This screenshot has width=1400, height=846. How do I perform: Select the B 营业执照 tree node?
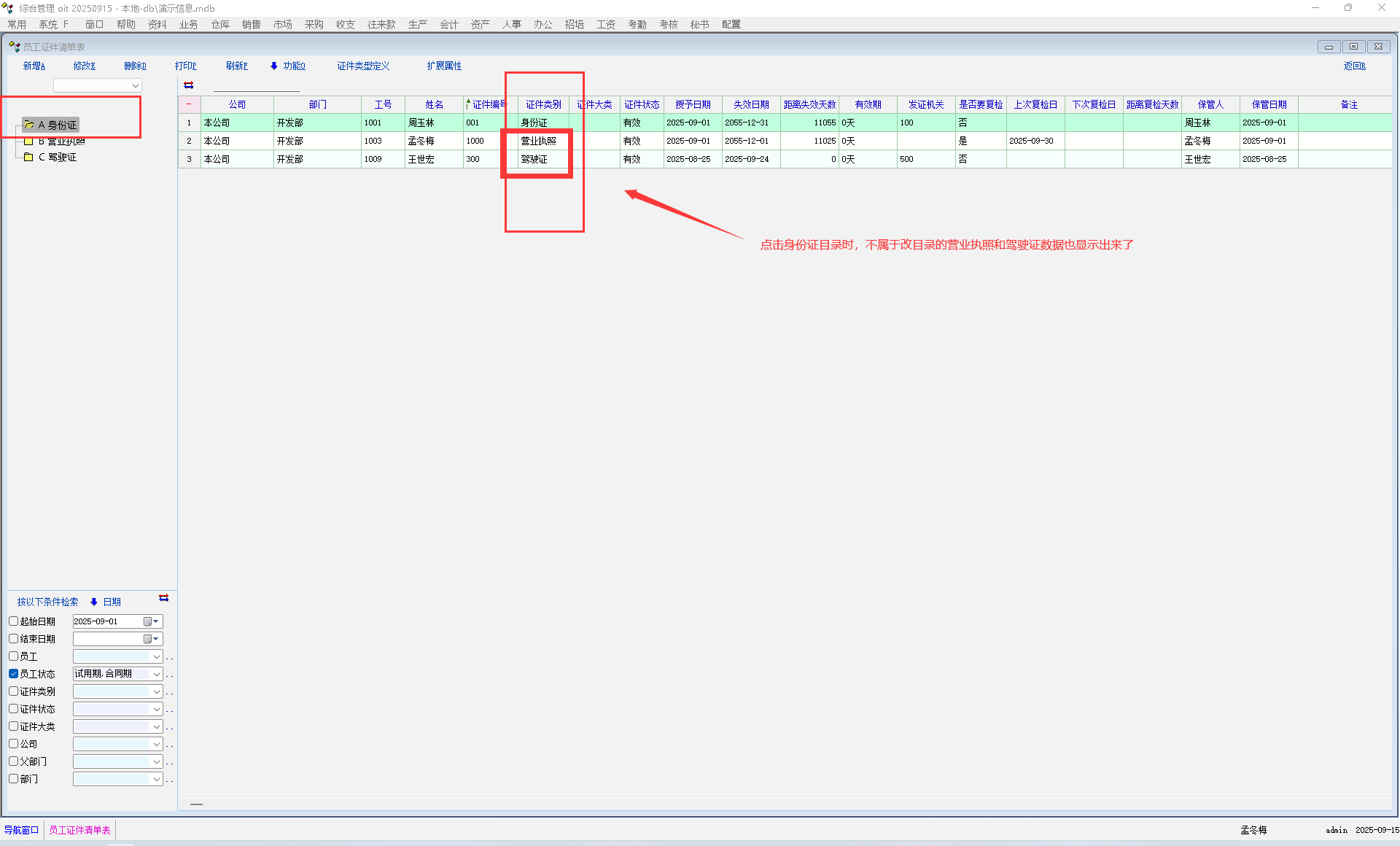[61, 141]
